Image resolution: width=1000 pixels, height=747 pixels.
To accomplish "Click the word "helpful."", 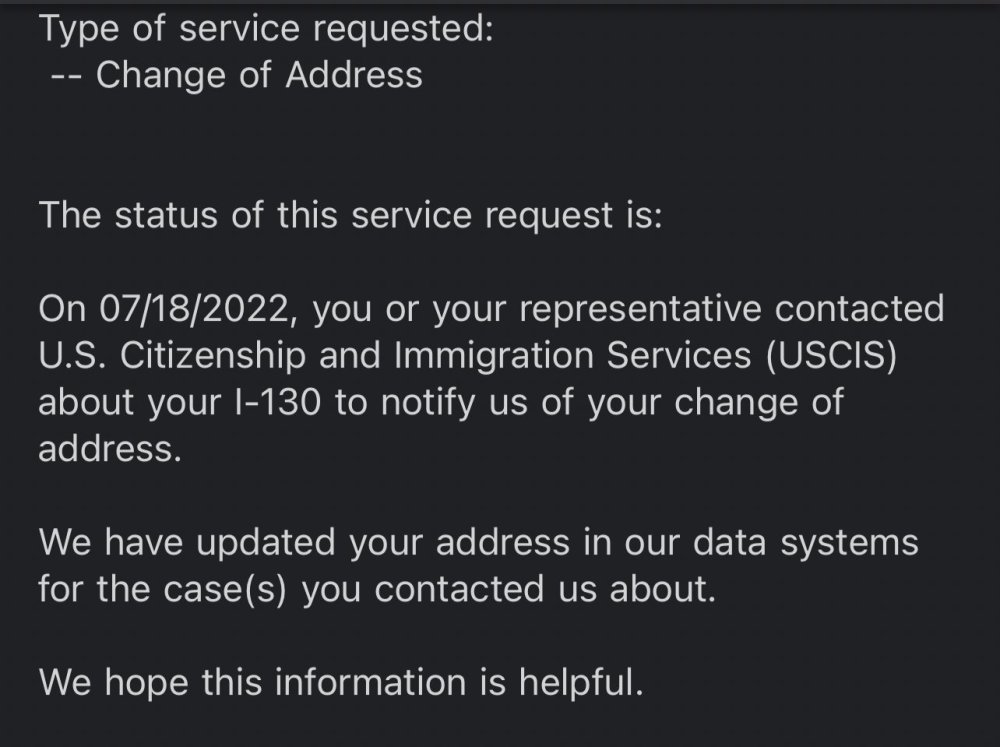I will click(x=580, y=683).
